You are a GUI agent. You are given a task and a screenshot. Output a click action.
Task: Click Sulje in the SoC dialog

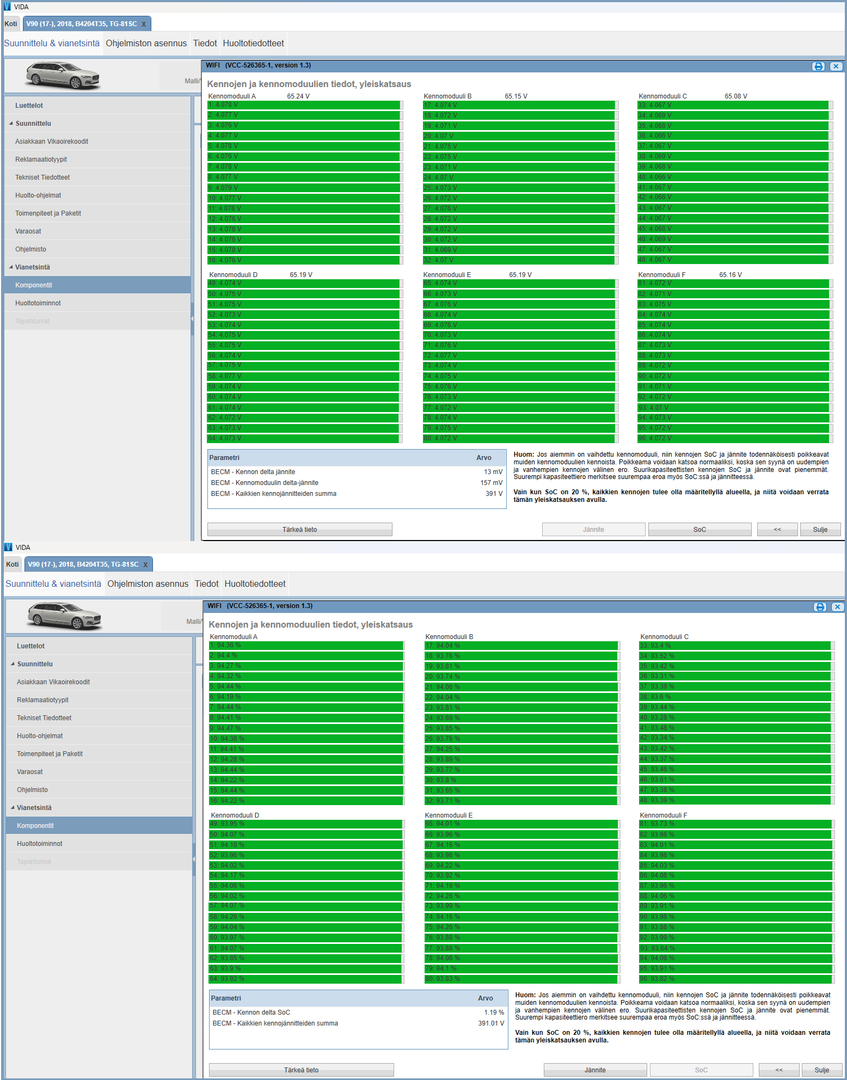click(822, 1070)
